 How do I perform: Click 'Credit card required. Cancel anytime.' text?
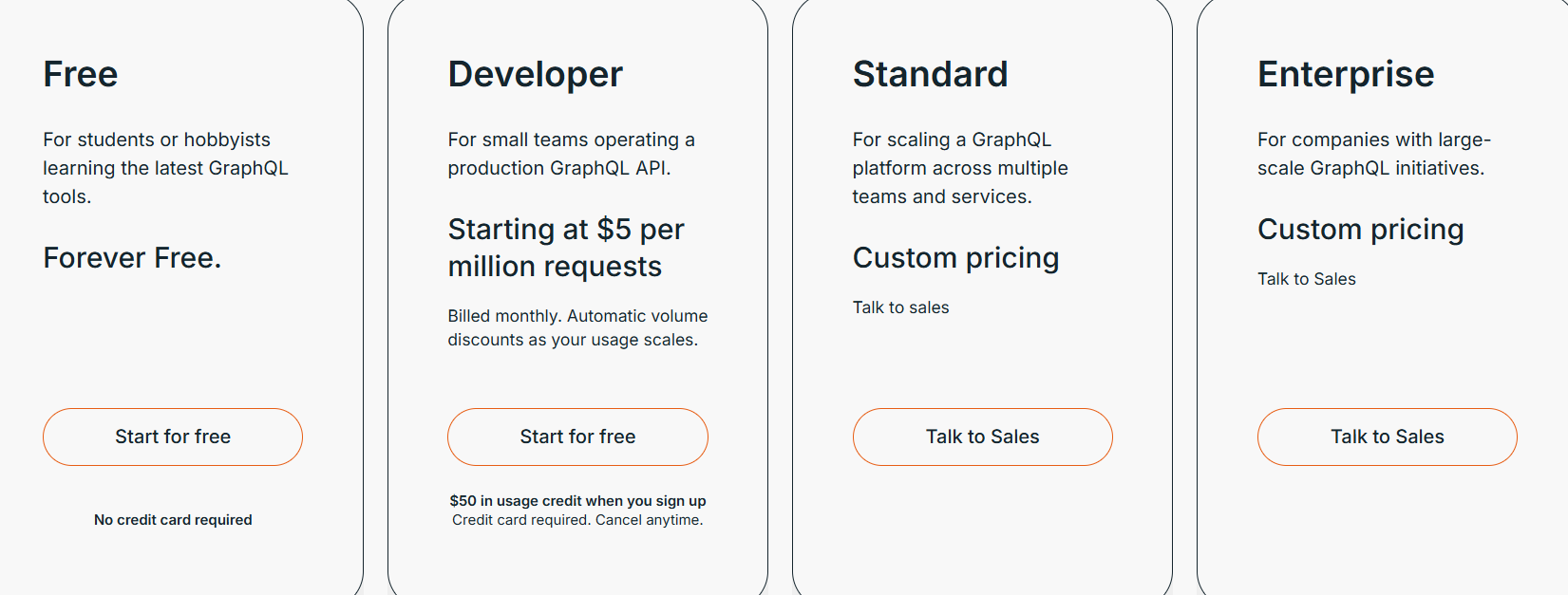click(577, 520)
